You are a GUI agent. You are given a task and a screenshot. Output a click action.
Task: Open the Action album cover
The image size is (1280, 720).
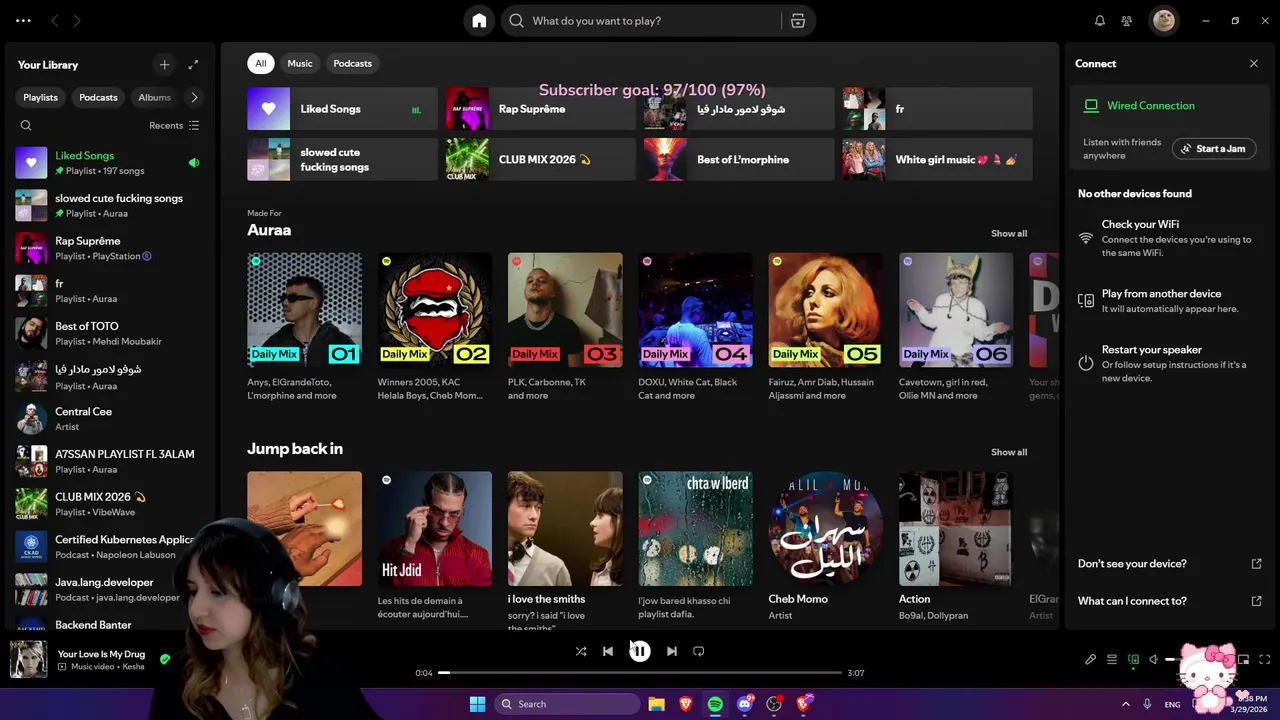pyautogui.click(x=955, y=529)
